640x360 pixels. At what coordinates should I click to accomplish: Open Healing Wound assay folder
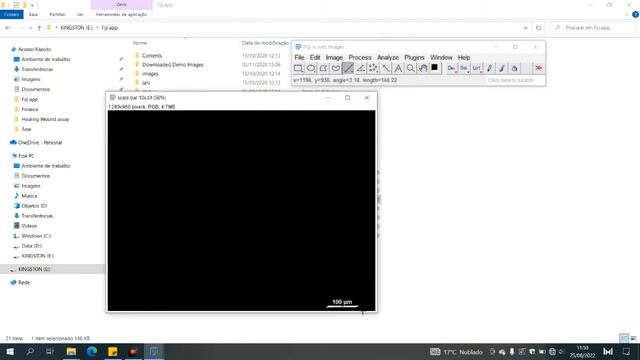45,119
